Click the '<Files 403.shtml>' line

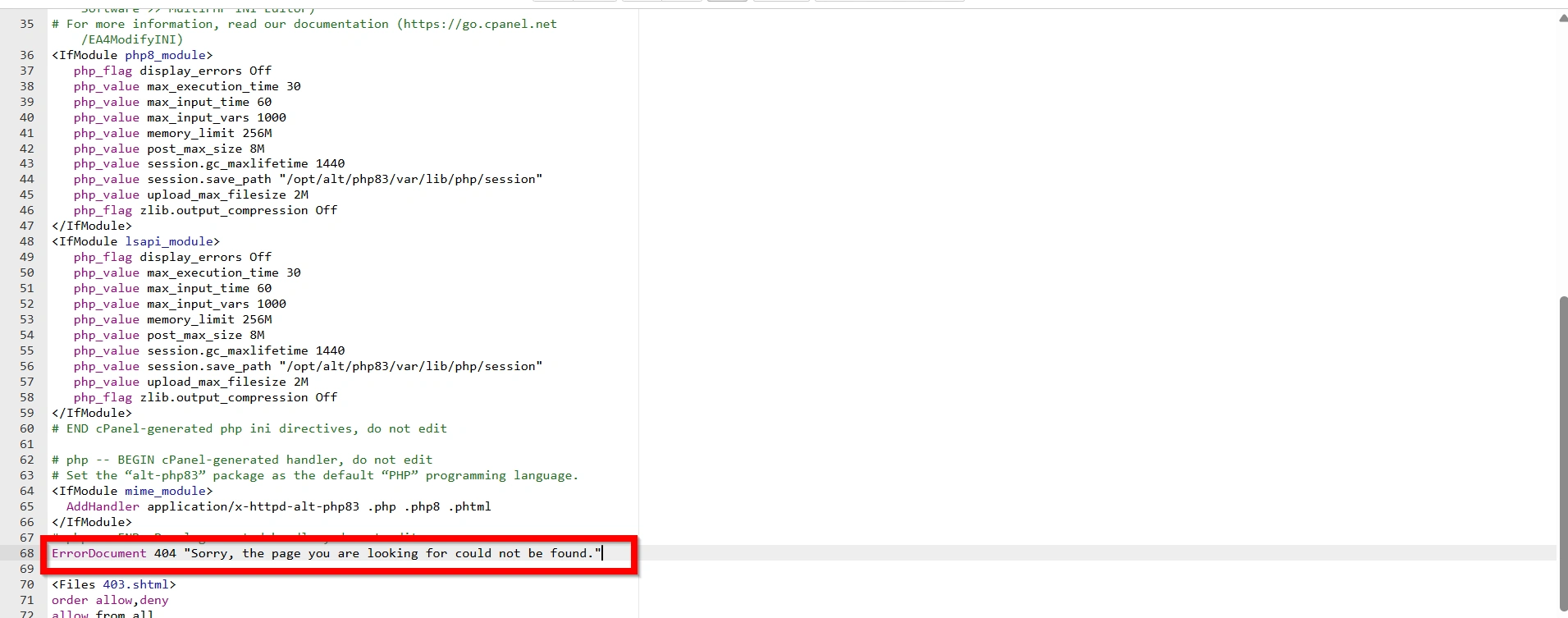114,584
